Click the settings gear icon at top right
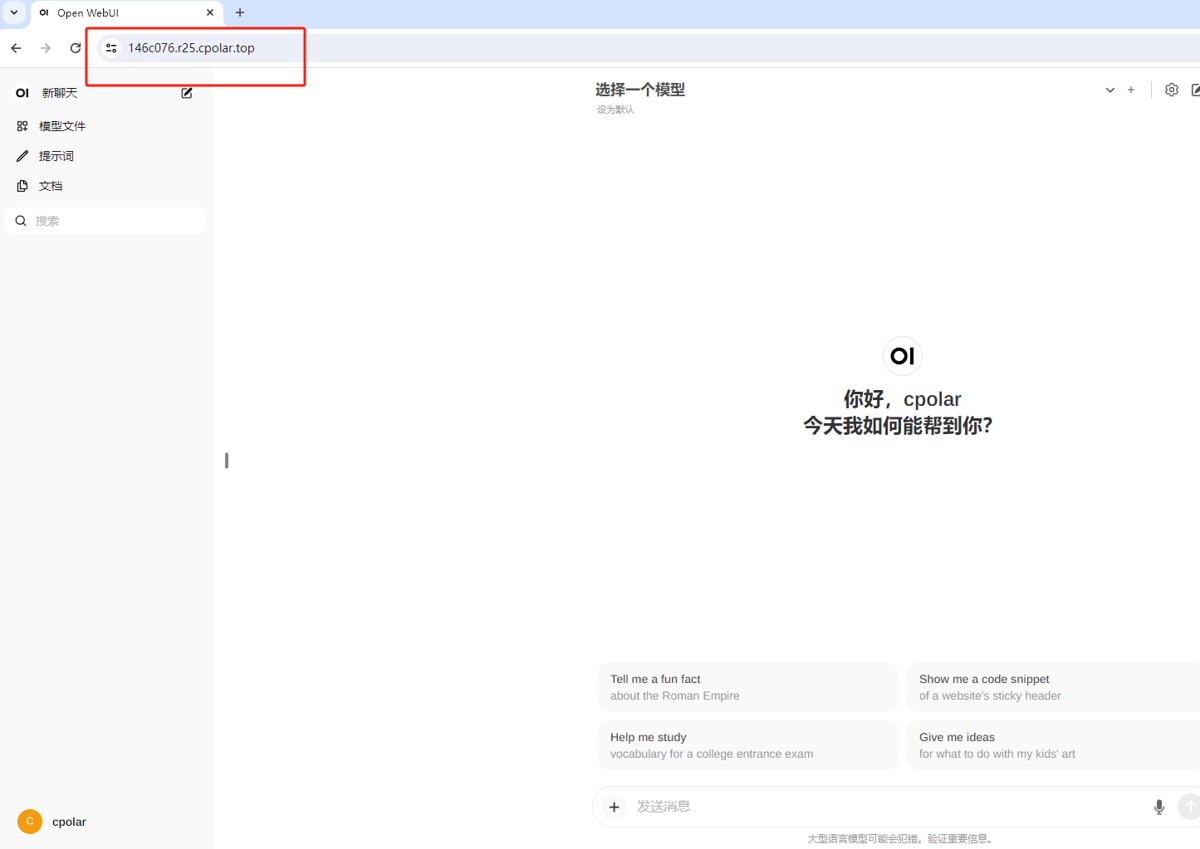 pyautogui.click(x=1172, y=90)
